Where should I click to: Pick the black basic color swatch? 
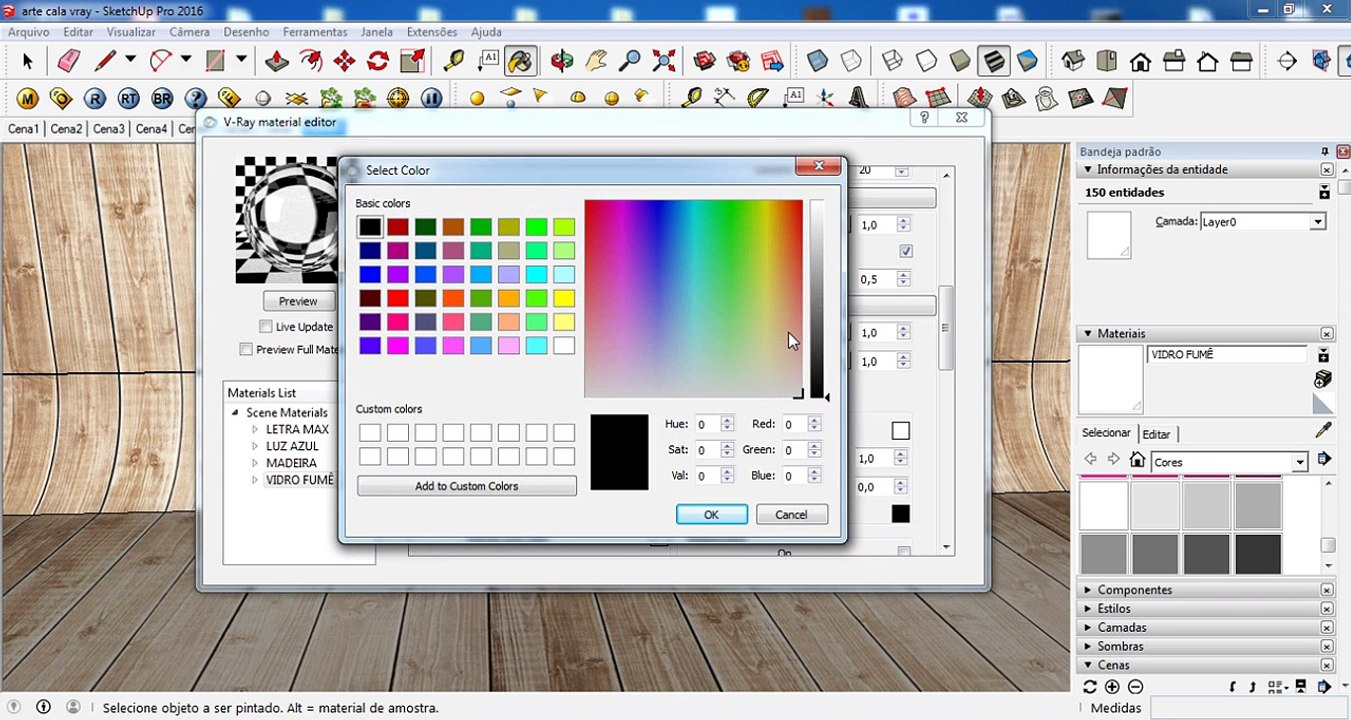370,227
